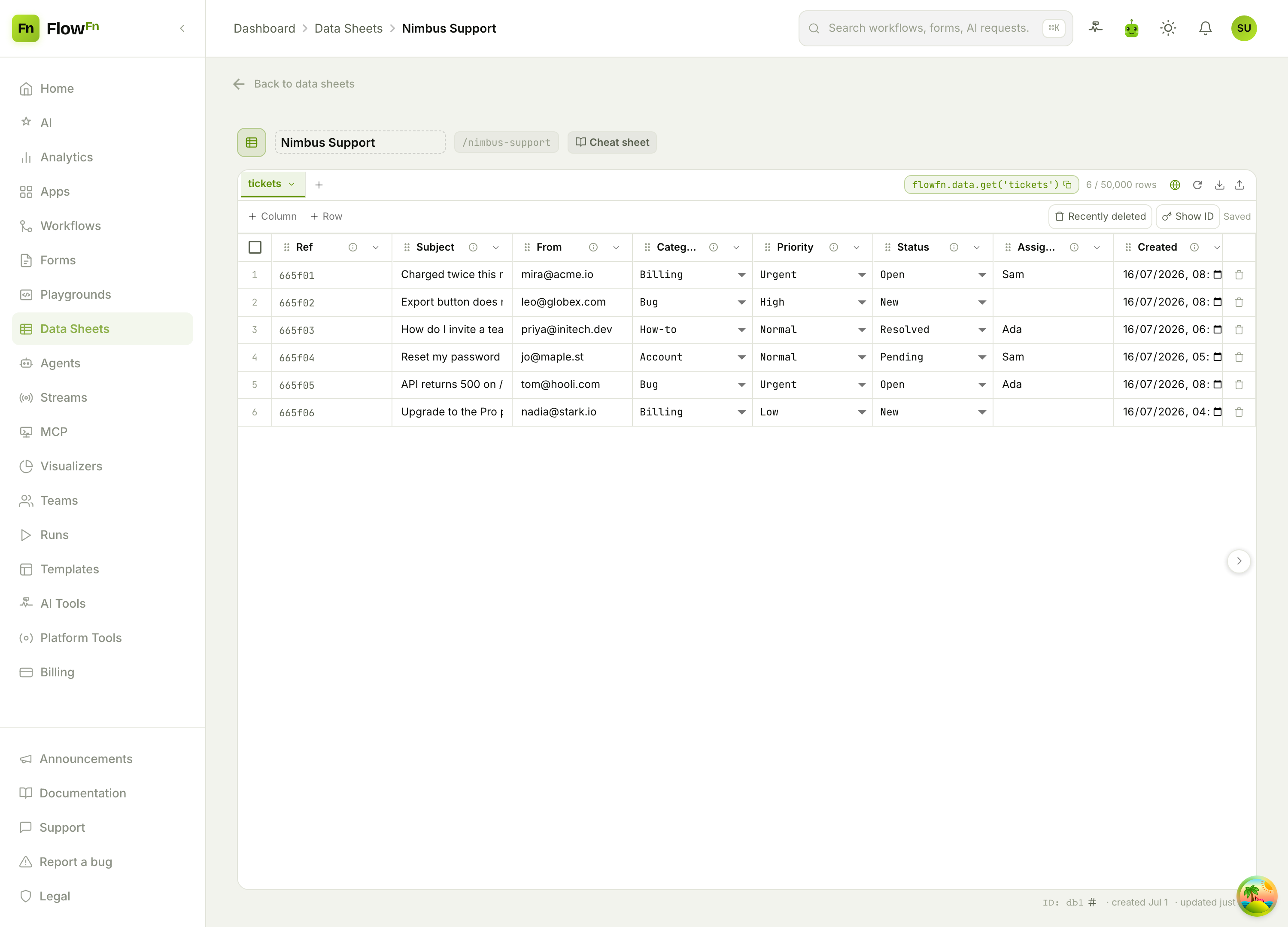
Task: Open the SU user avatar menu
Action: [1244, 28]
